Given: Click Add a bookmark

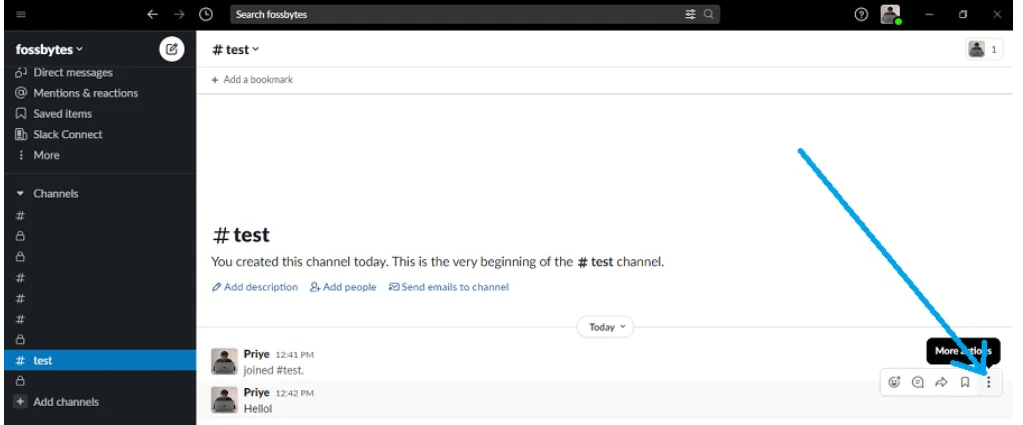Looking at the screenshot, I should (252, 80).
